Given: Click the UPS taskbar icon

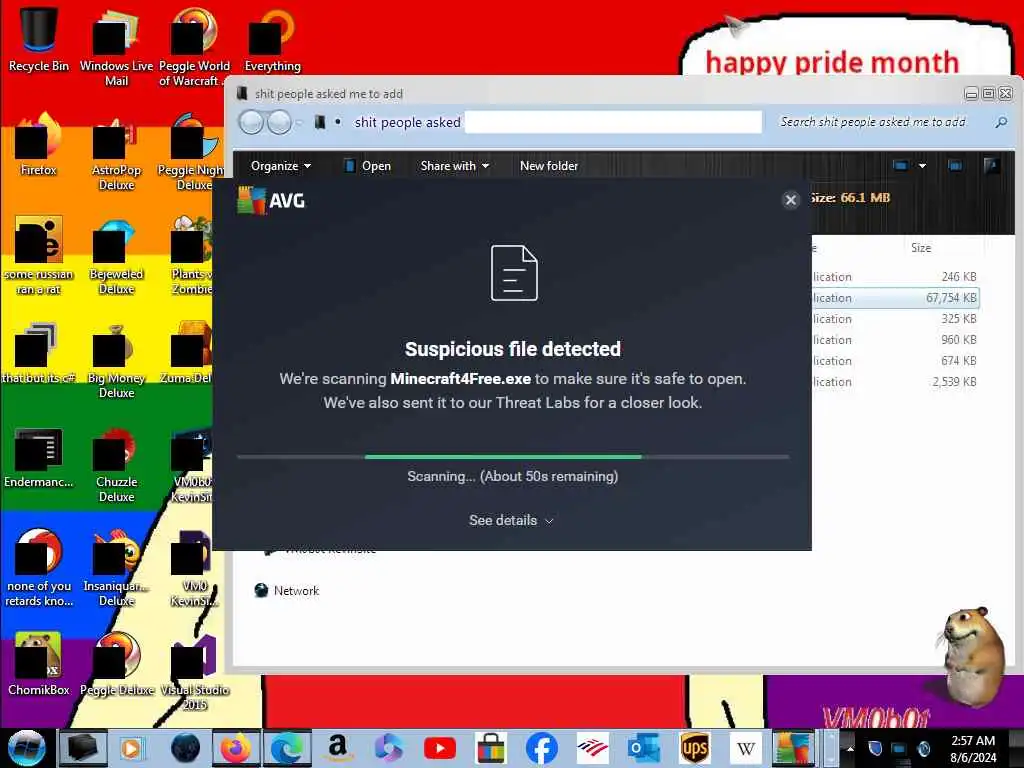Looking at the screenshot, I should [x=694, y=748].
